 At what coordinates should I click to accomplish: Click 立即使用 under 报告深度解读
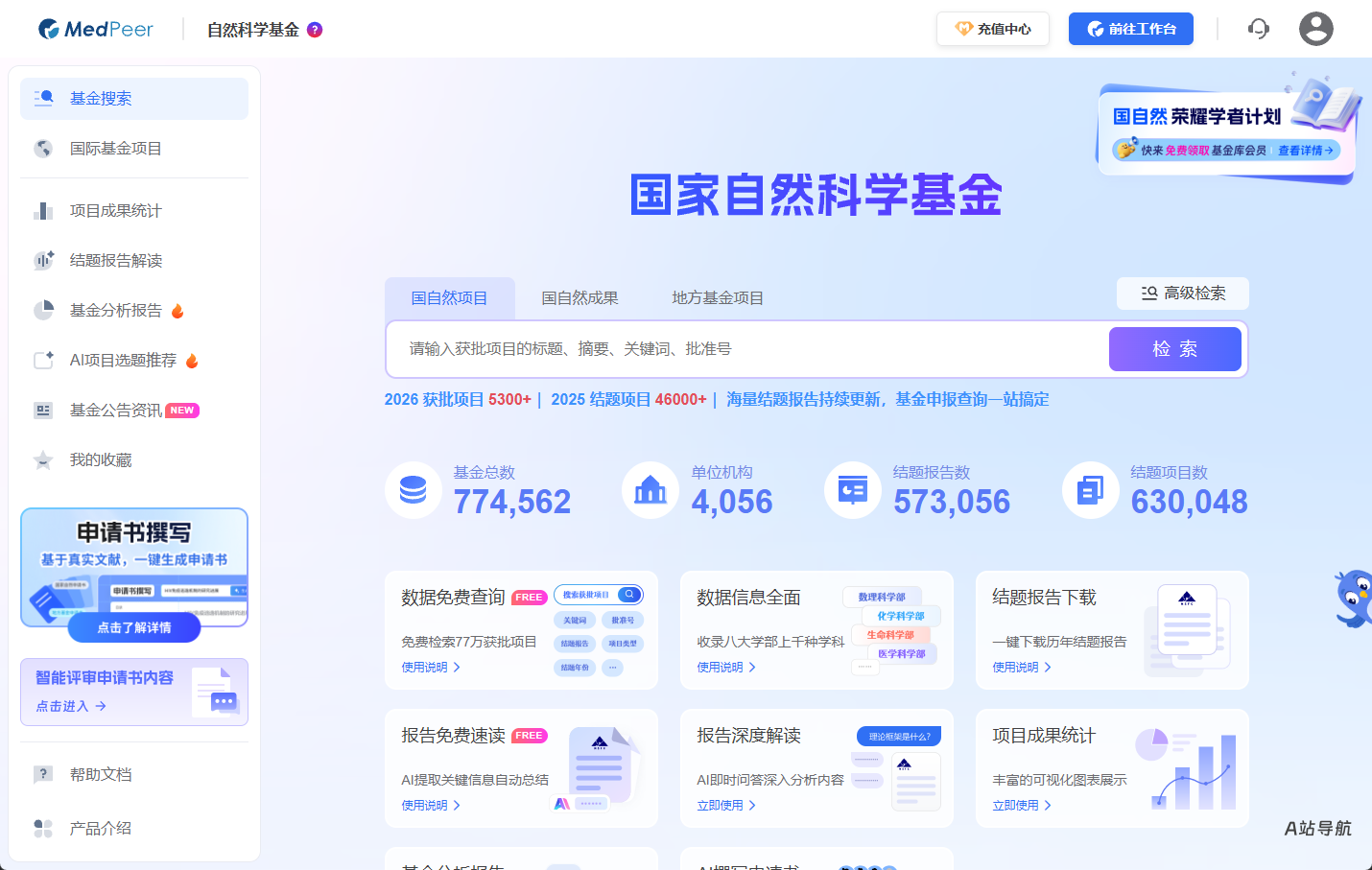pos(726,806)
